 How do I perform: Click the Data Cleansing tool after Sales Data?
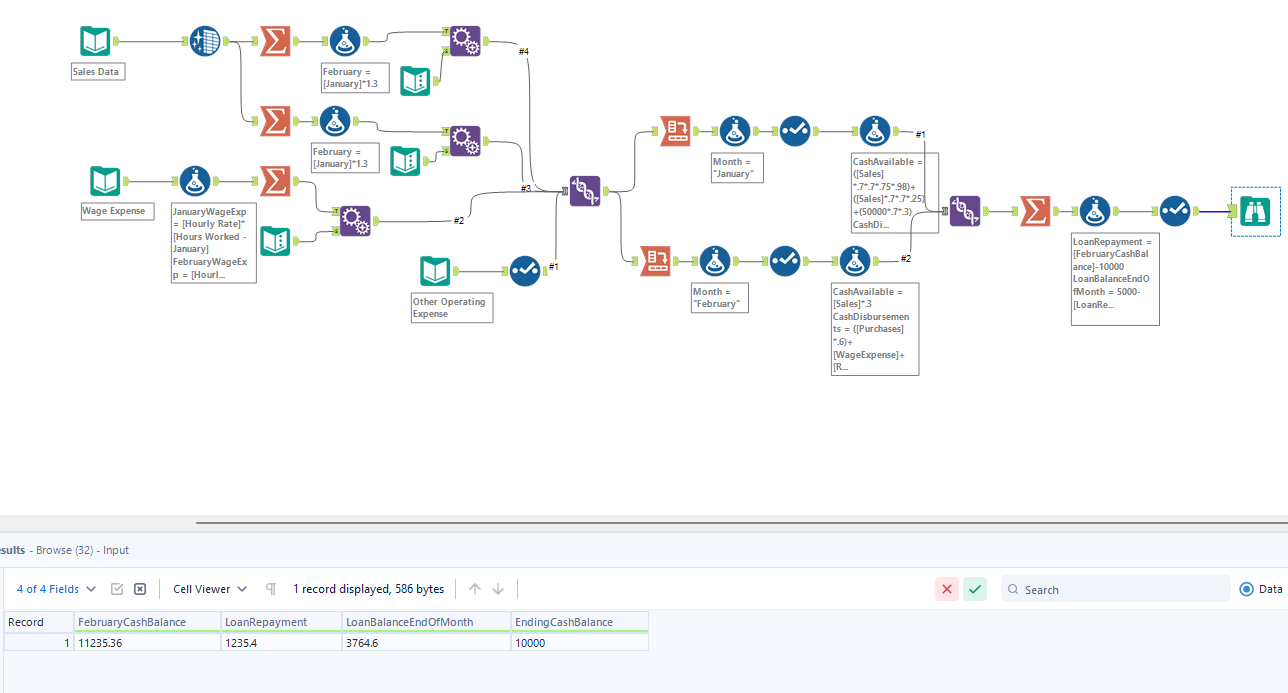205,41
